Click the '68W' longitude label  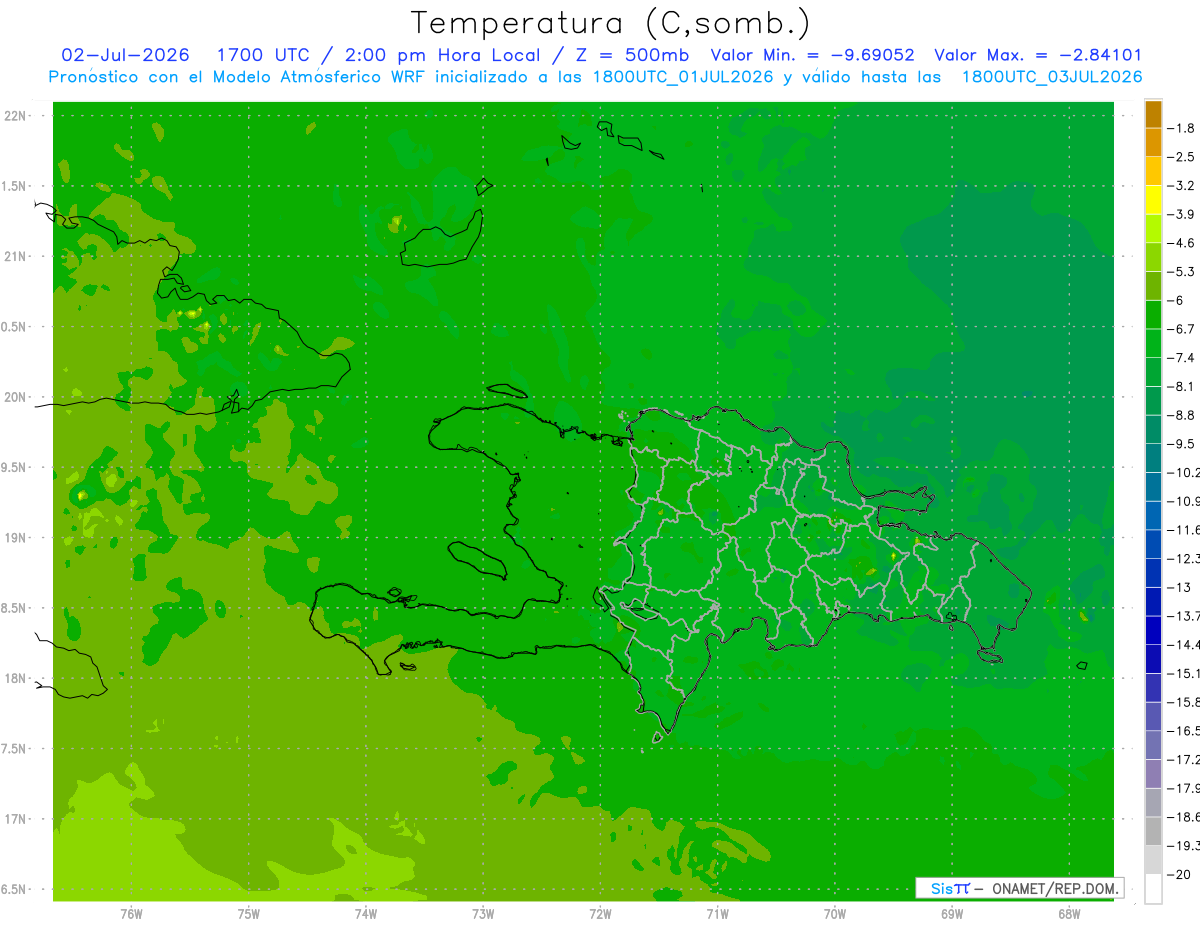[1069, 914]
